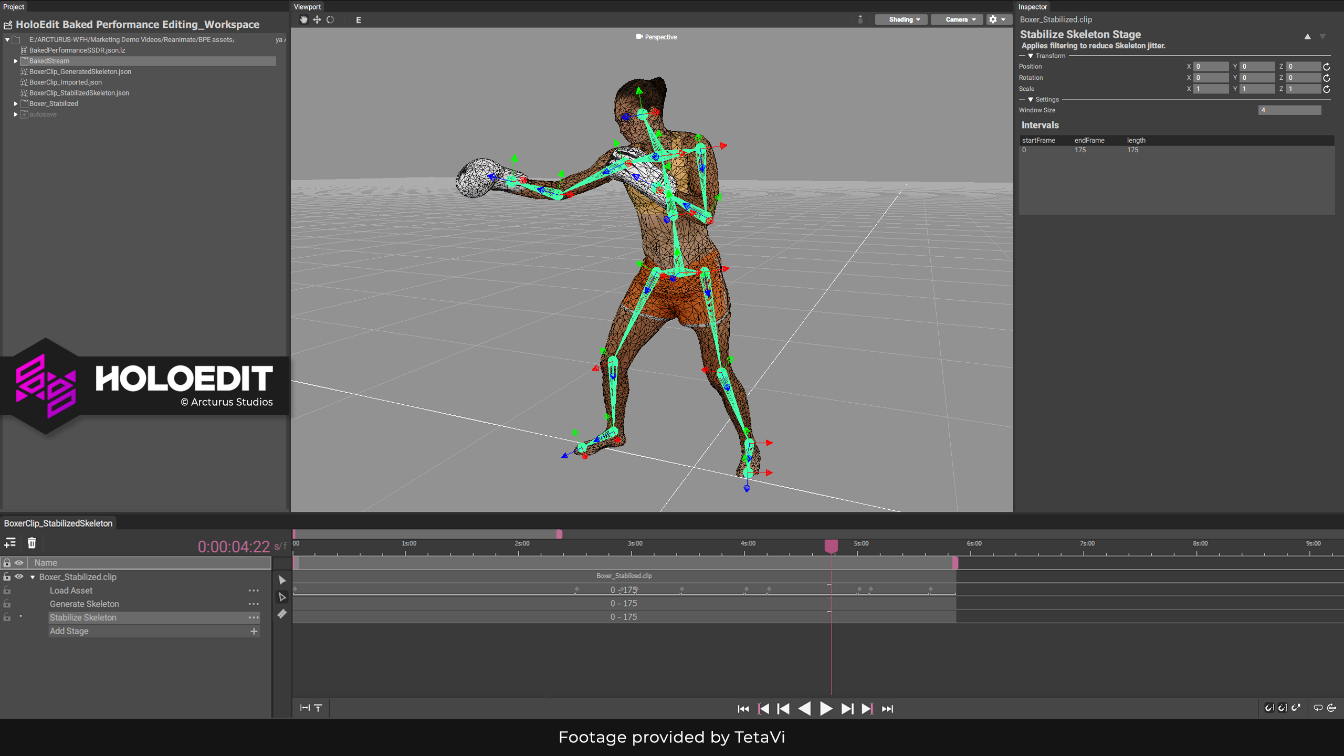Viewport: 1344px width, 756px height.
Task: Select the move gizmo tool in viewport
Action: [x=317, y=19]
